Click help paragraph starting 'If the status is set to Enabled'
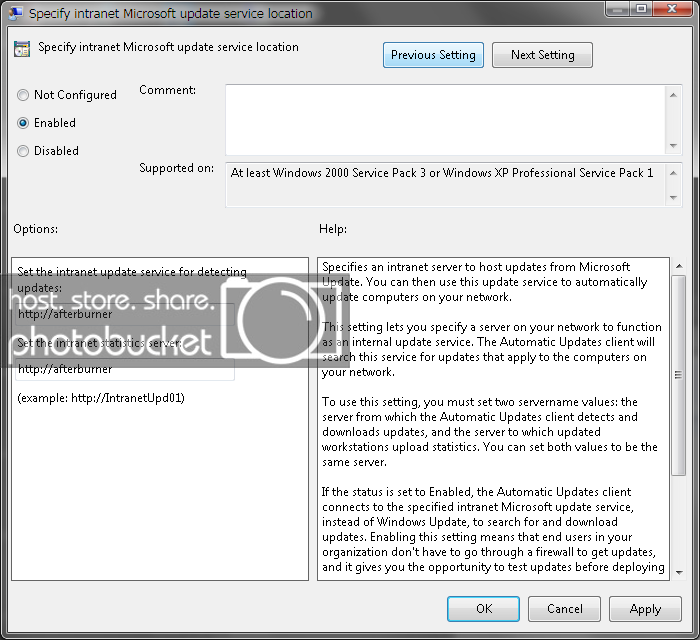 tap(493, 529)
